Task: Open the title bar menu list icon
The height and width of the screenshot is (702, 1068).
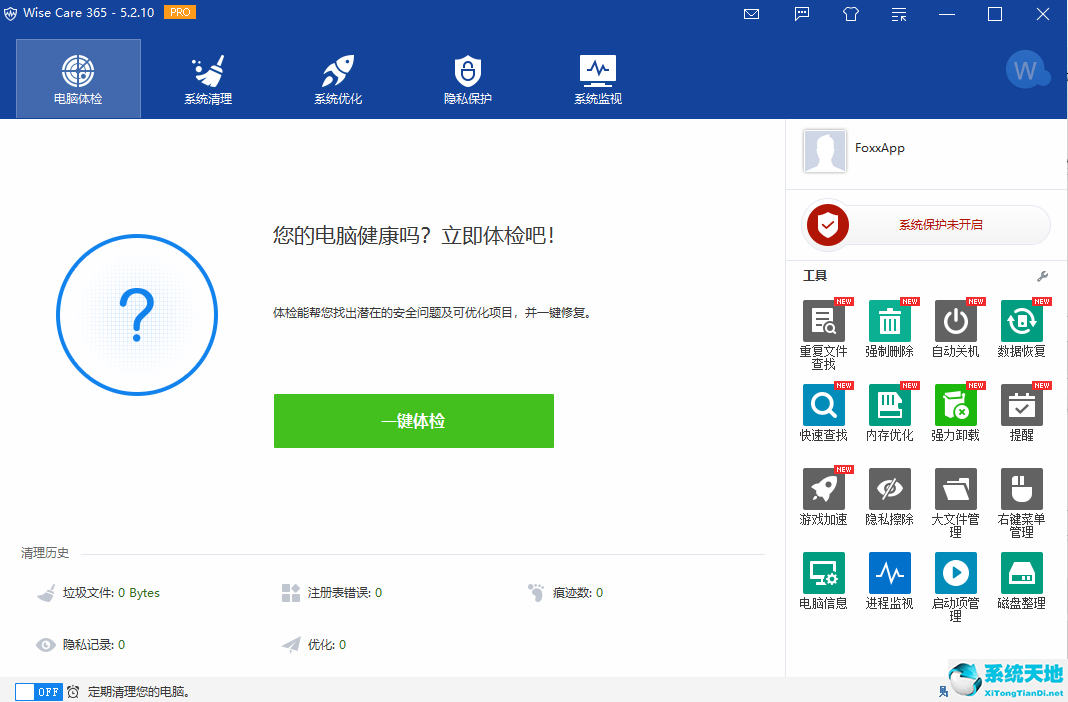Action: pos(899,14)
